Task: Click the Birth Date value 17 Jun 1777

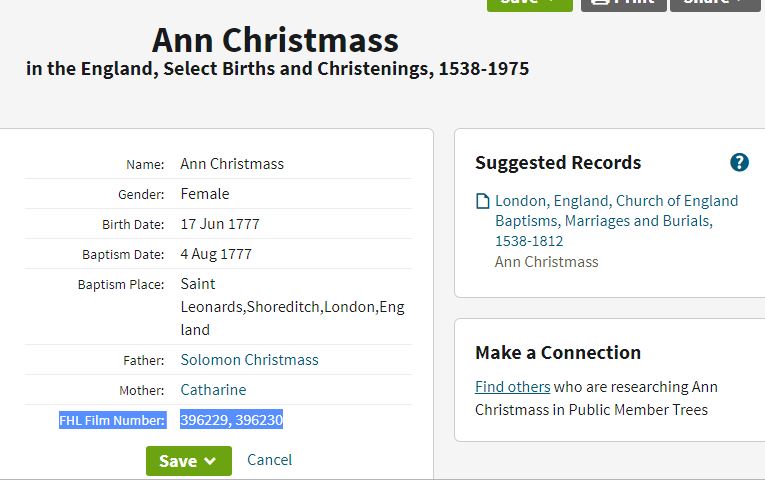Action: (220, 224)
